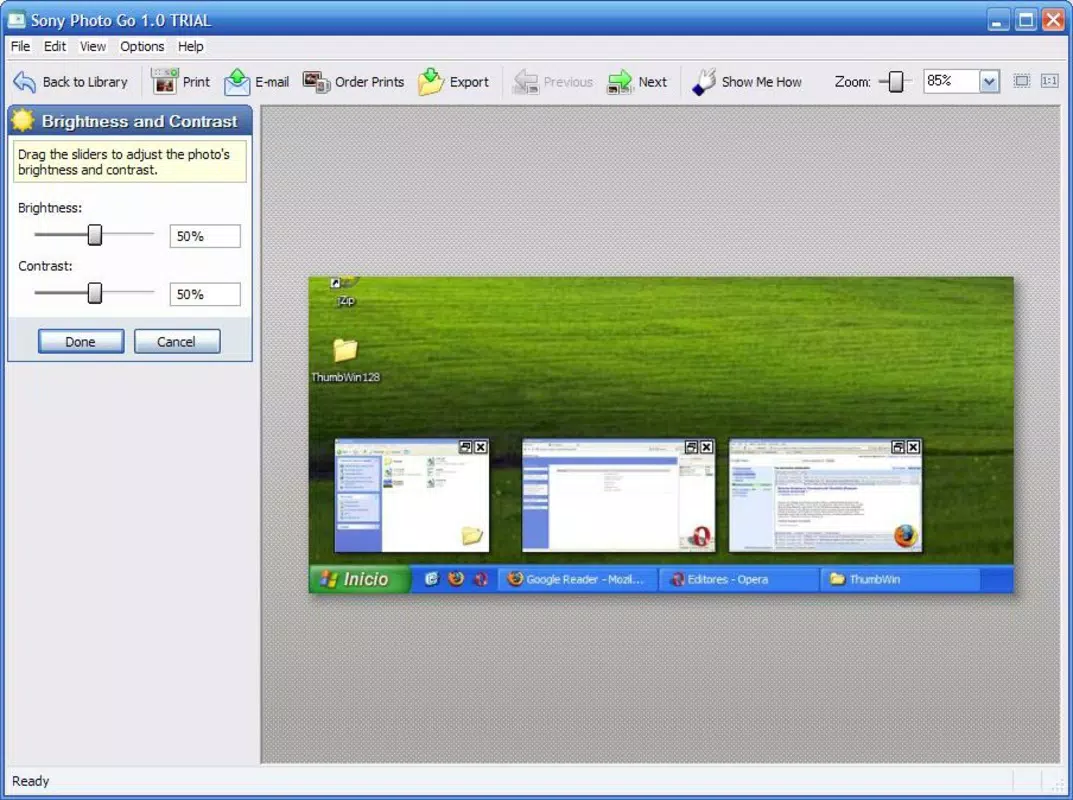Click Google Reader taskbar item in photo
The height and width of the screenshot is (800, 1073).
click(x=577, y=580)
